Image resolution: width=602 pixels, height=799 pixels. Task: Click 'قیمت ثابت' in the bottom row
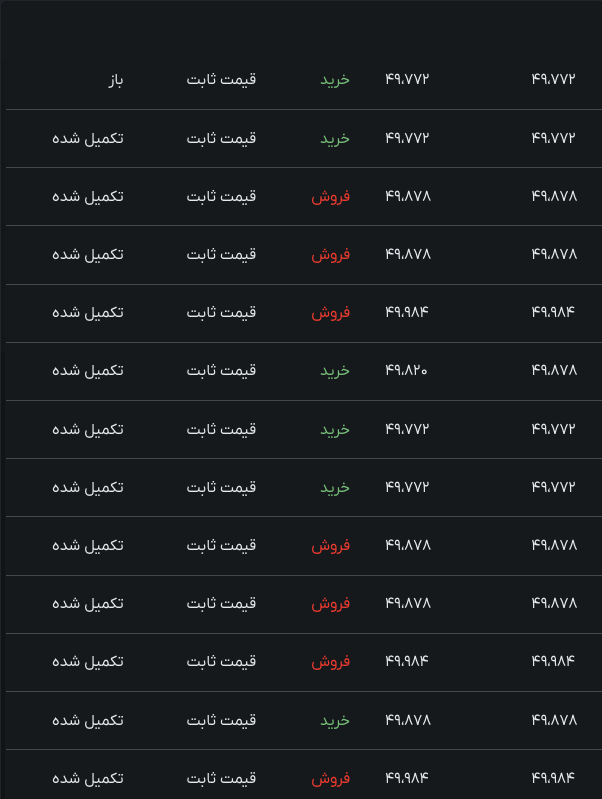221,778
